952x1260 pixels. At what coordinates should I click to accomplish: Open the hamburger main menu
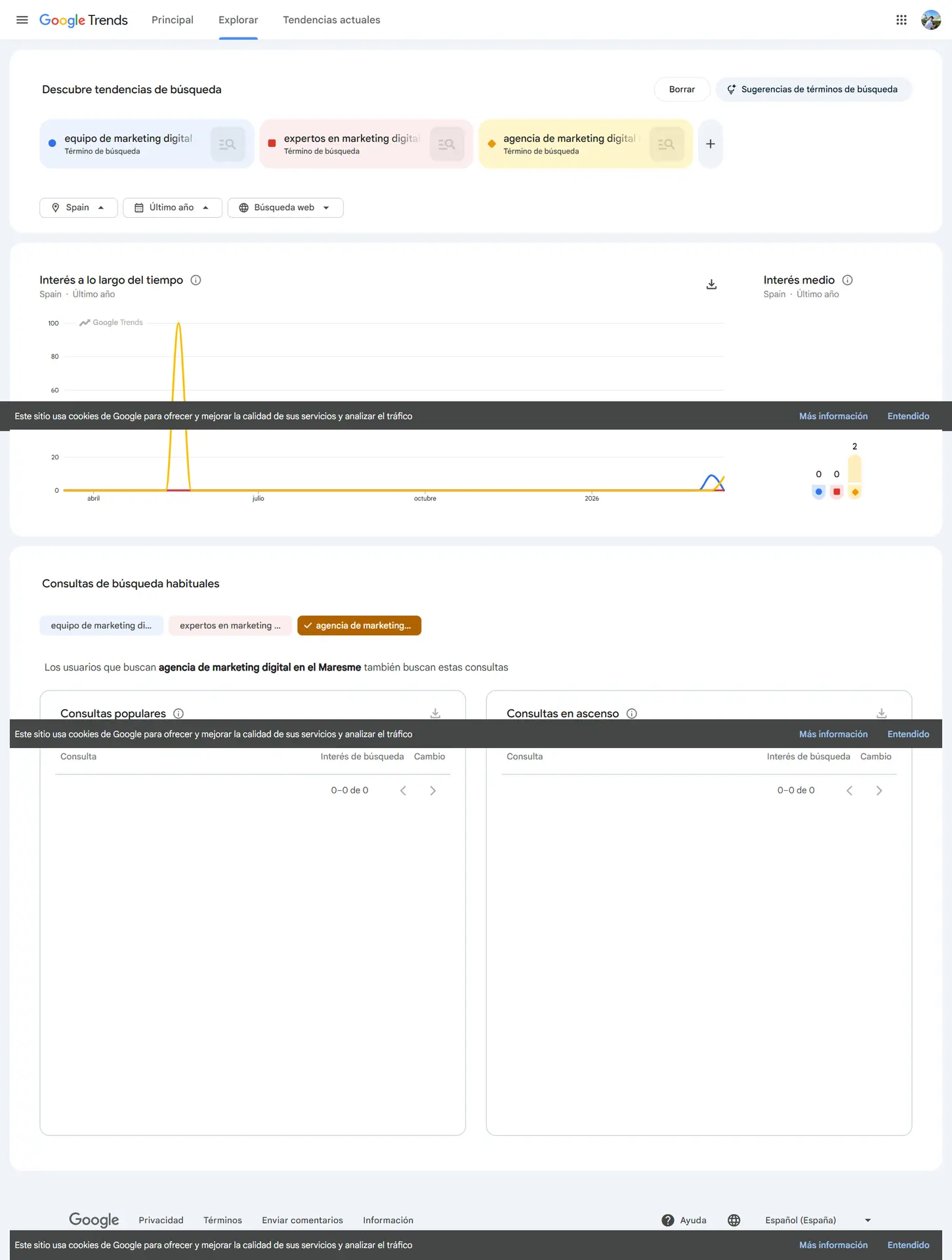click(22, 20)
